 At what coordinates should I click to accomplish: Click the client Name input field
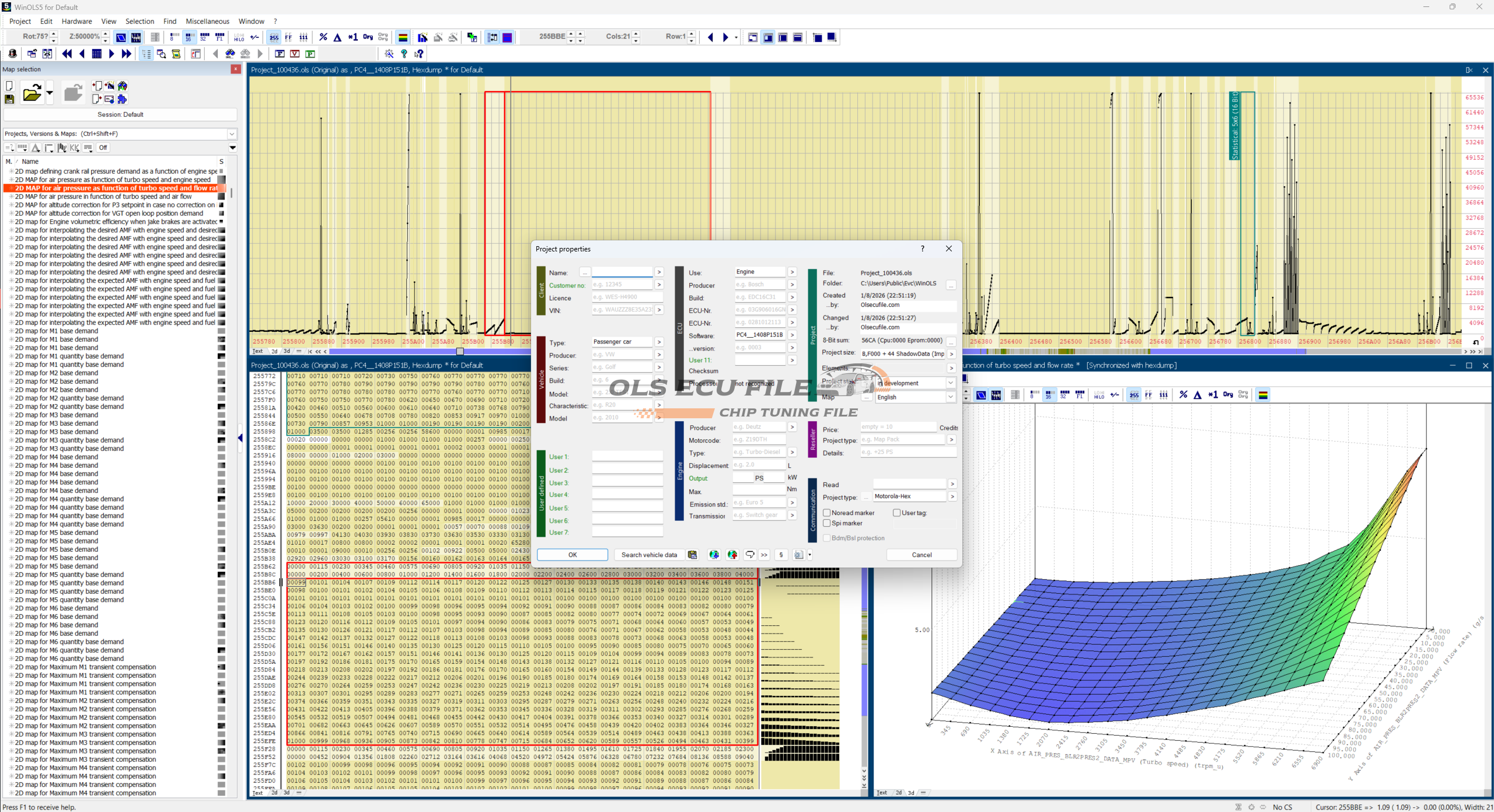622,272
